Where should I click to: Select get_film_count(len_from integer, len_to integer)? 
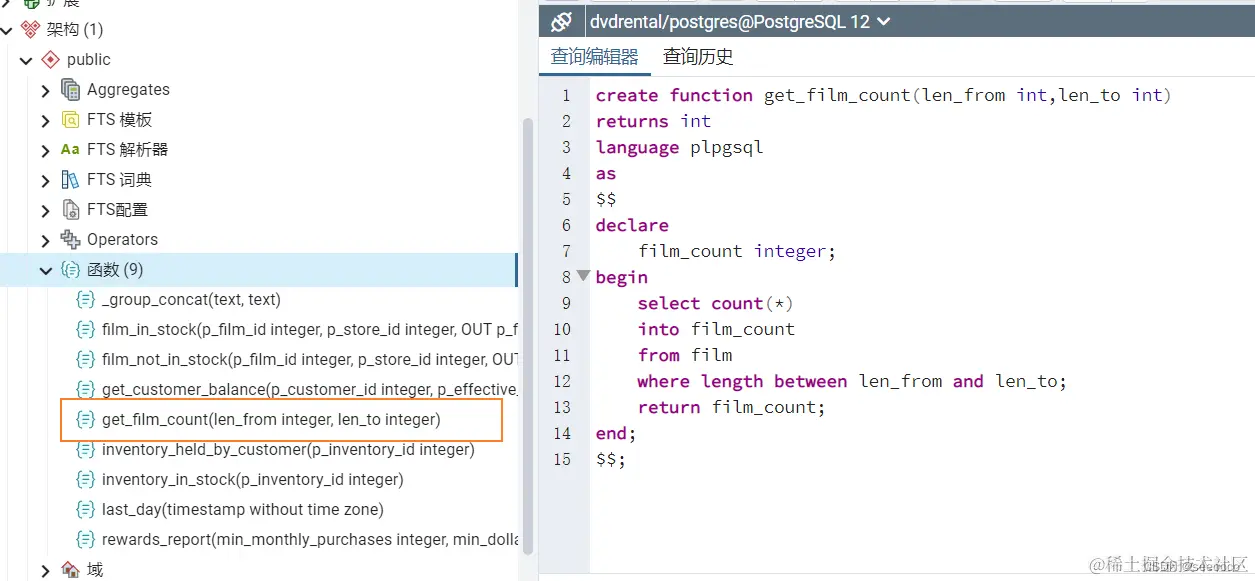pyautogui.click(x=271, y=420)
